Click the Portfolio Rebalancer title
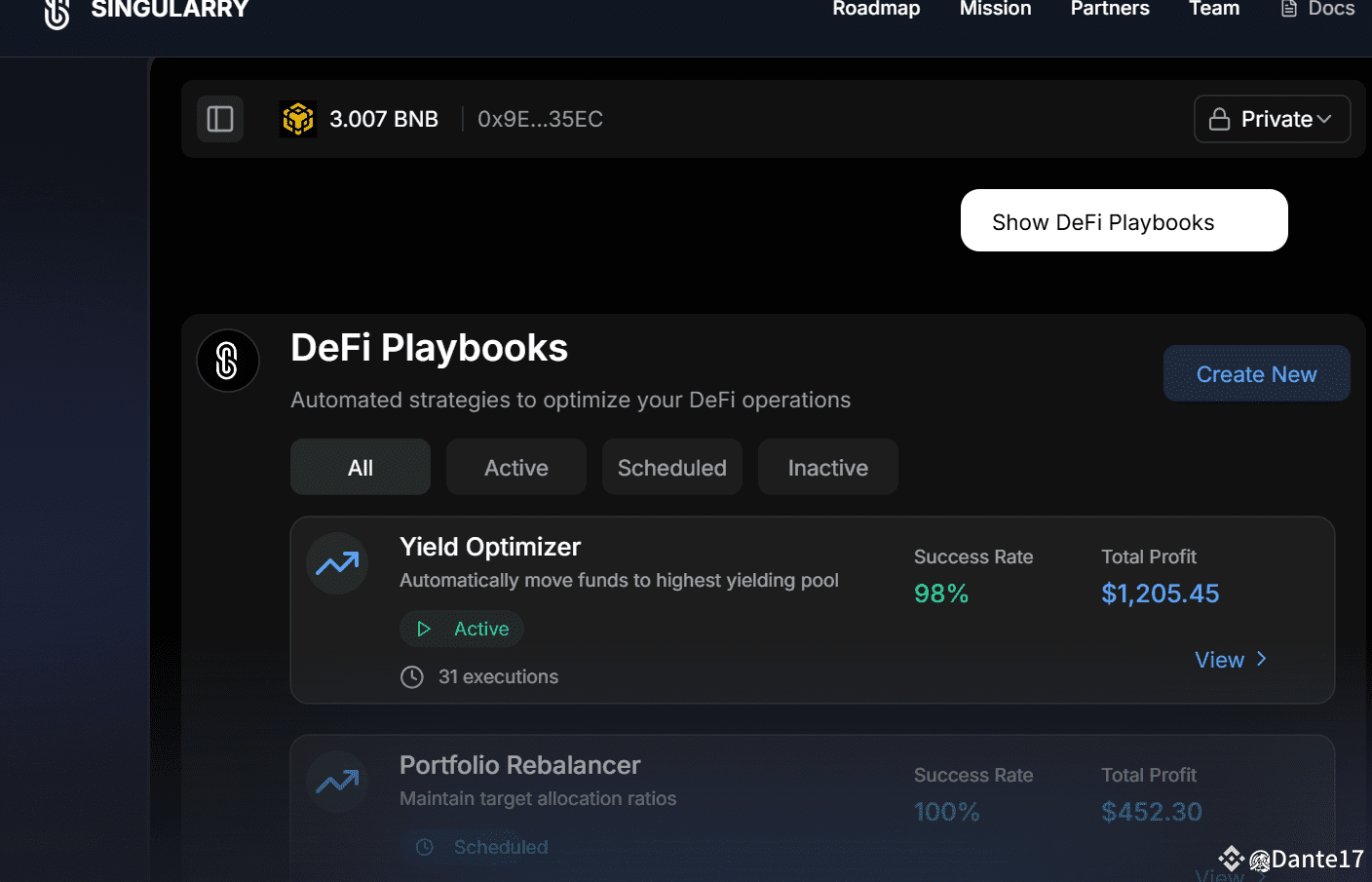This screenshot has width=1372, height=882. point(520,765)
